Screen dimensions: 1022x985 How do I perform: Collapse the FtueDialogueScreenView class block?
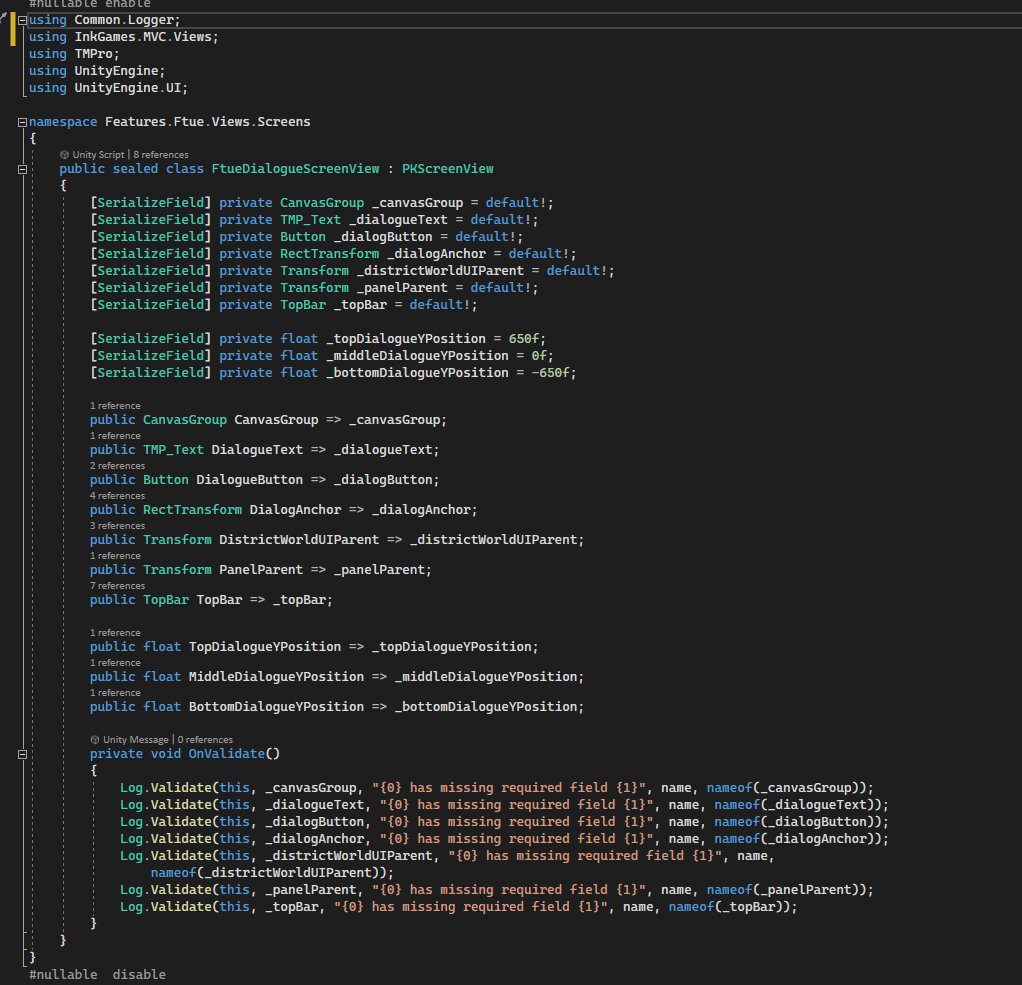pyautogui.click(x=22, y=169)
